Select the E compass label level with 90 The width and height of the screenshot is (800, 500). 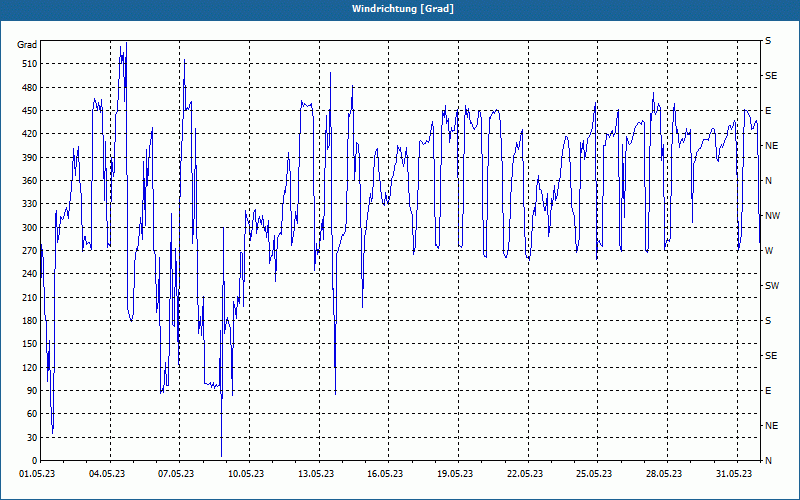[x=768, y=391]
